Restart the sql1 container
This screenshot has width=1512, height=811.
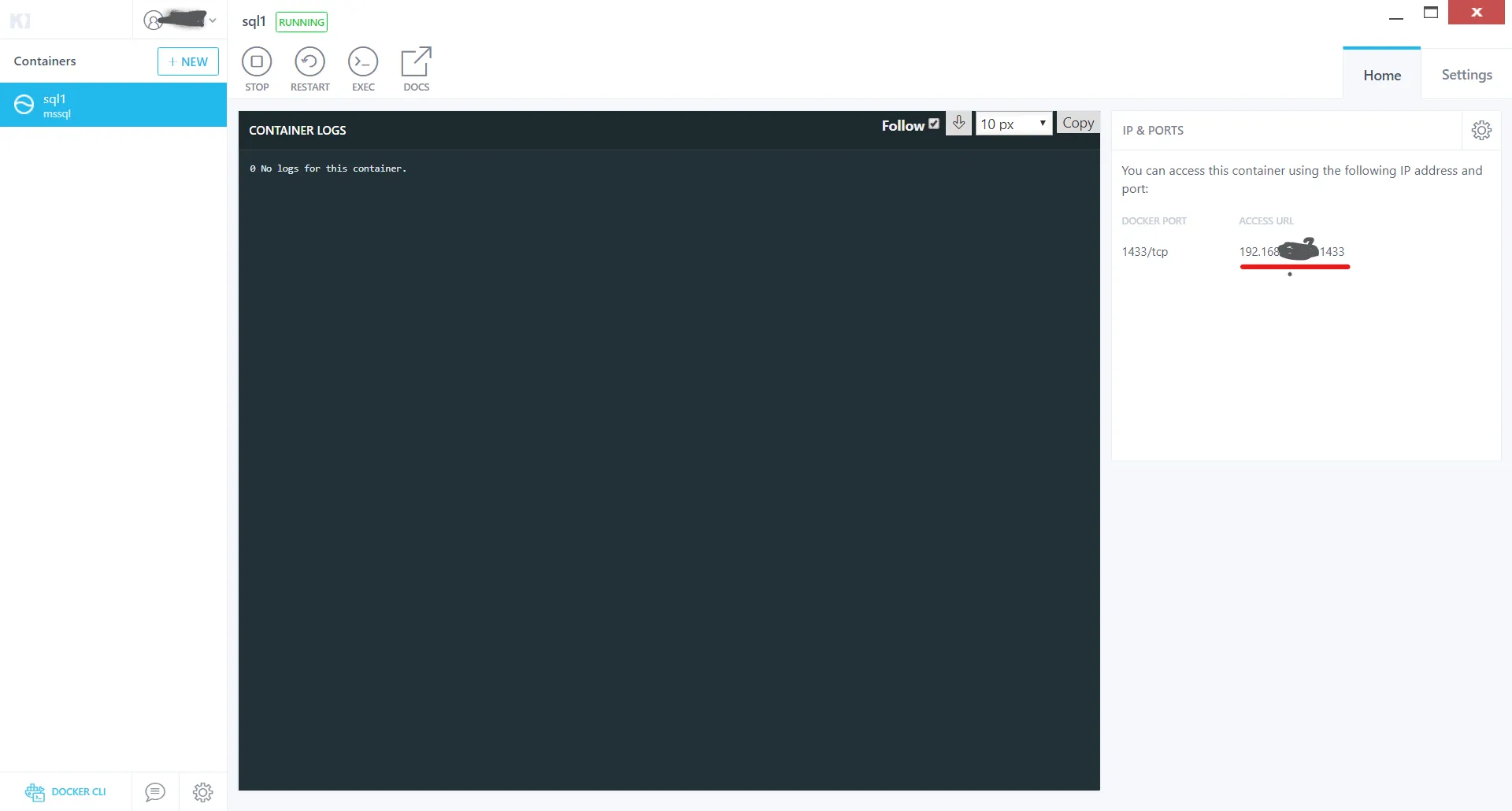pyautogui.click(x=309, y=69)
